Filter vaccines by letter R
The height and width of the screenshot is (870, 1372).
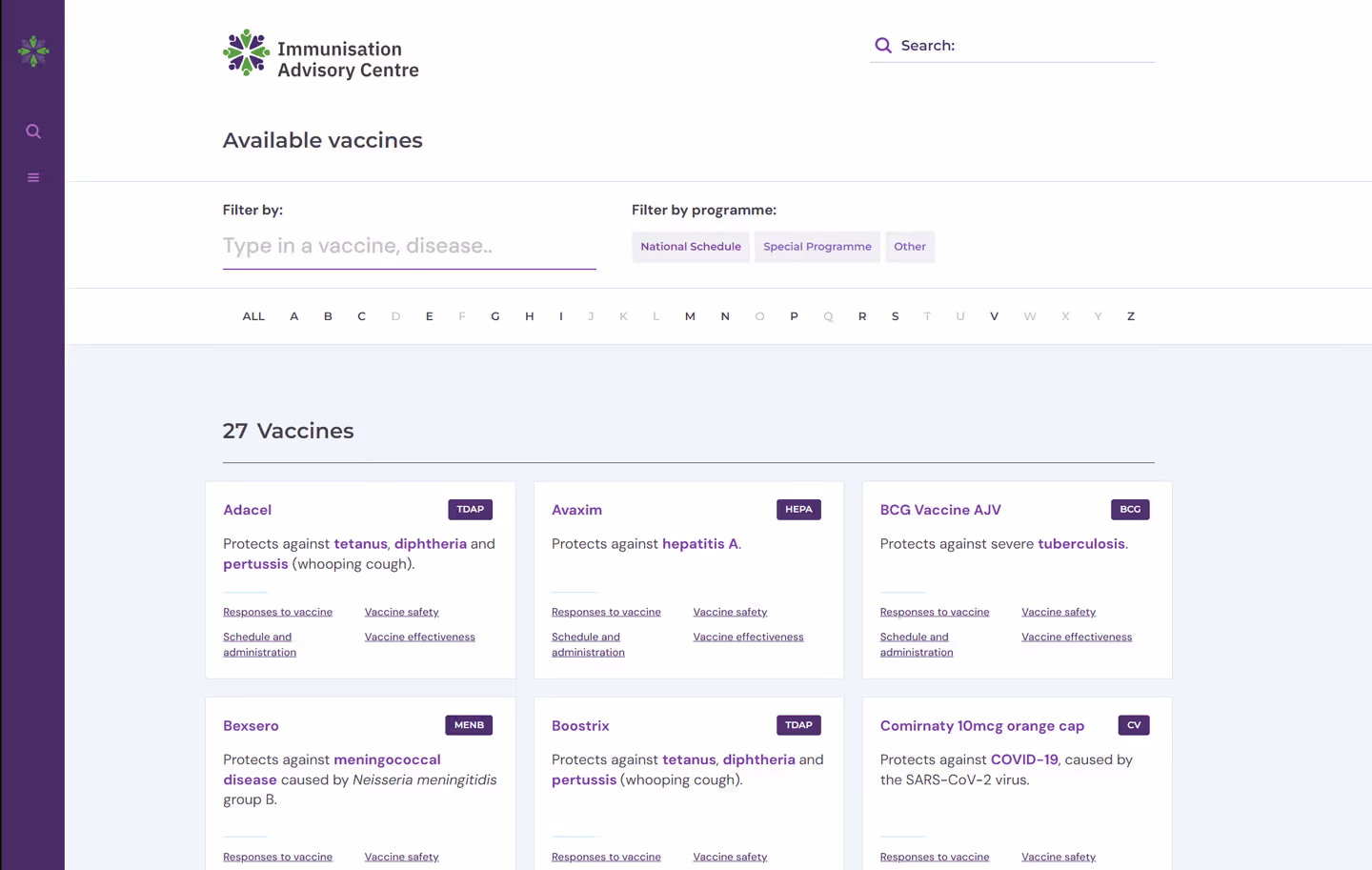862,316
